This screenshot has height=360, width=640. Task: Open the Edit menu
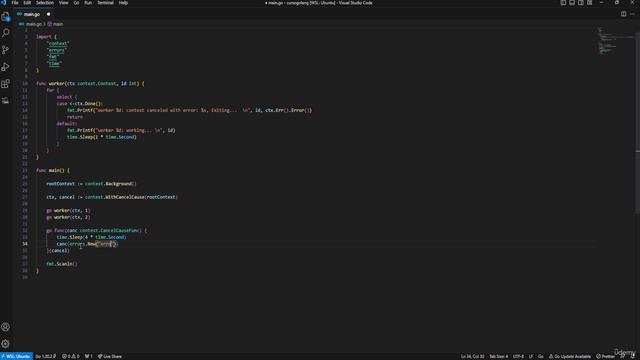[27, 2]
